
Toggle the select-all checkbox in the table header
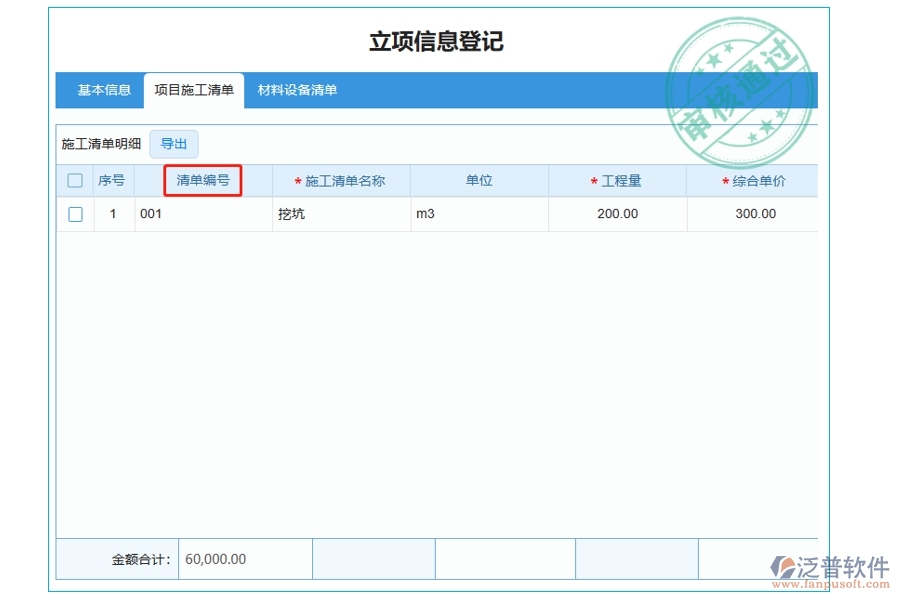pyautogui.click(x=75, y=180)
